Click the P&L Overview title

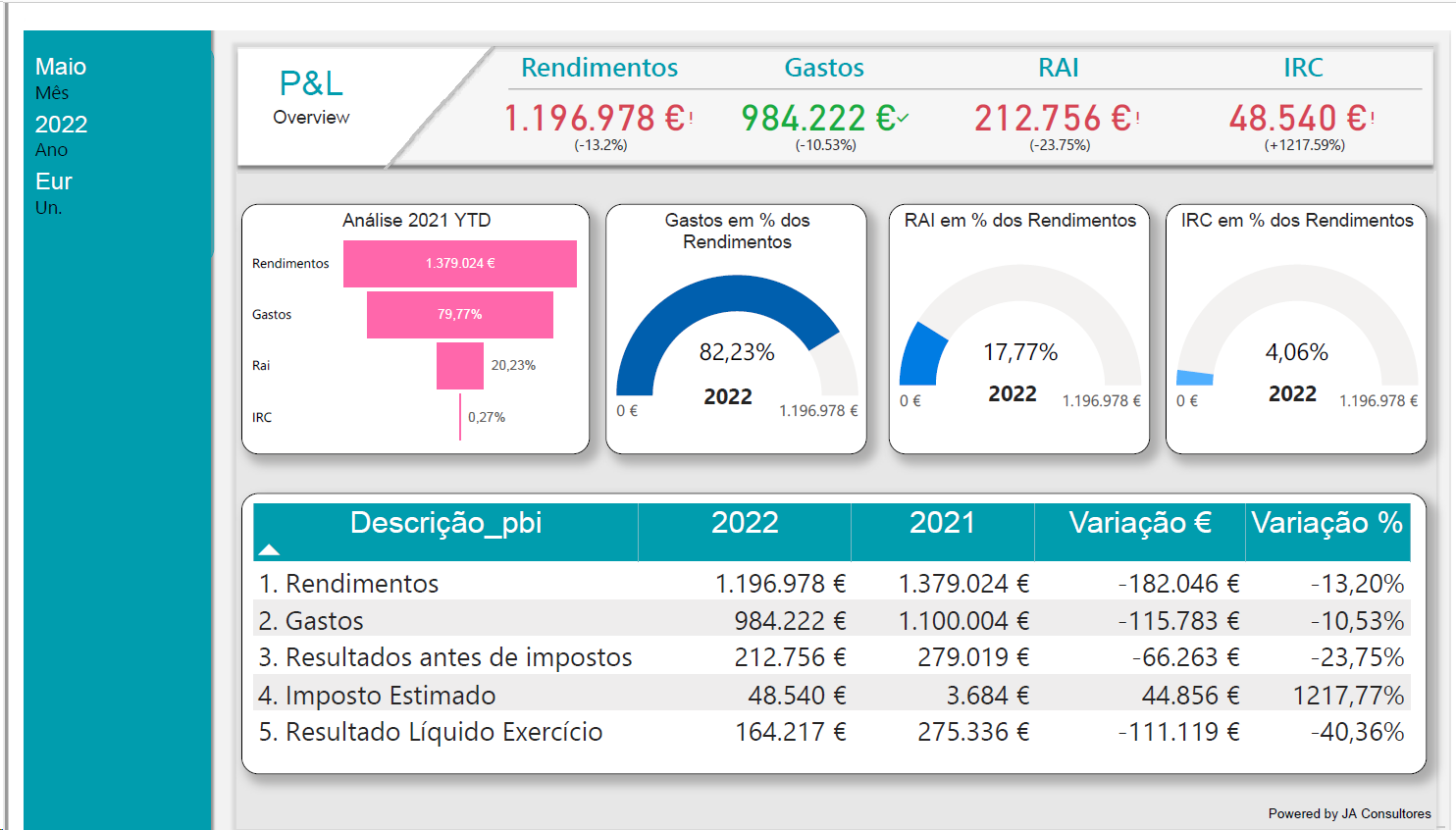point(311,97)
